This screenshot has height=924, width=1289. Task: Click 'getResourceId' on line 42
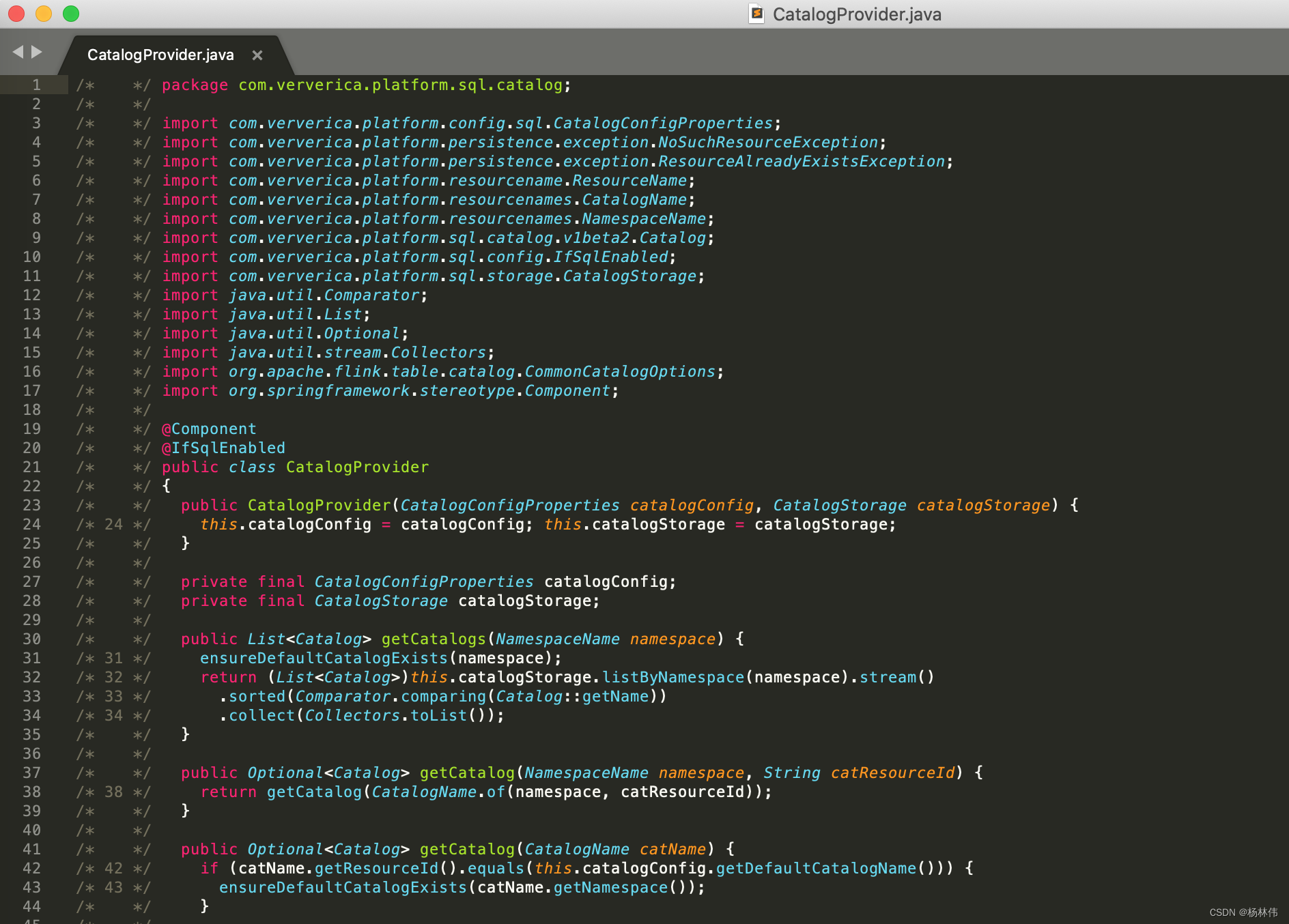tap(376, 869)
